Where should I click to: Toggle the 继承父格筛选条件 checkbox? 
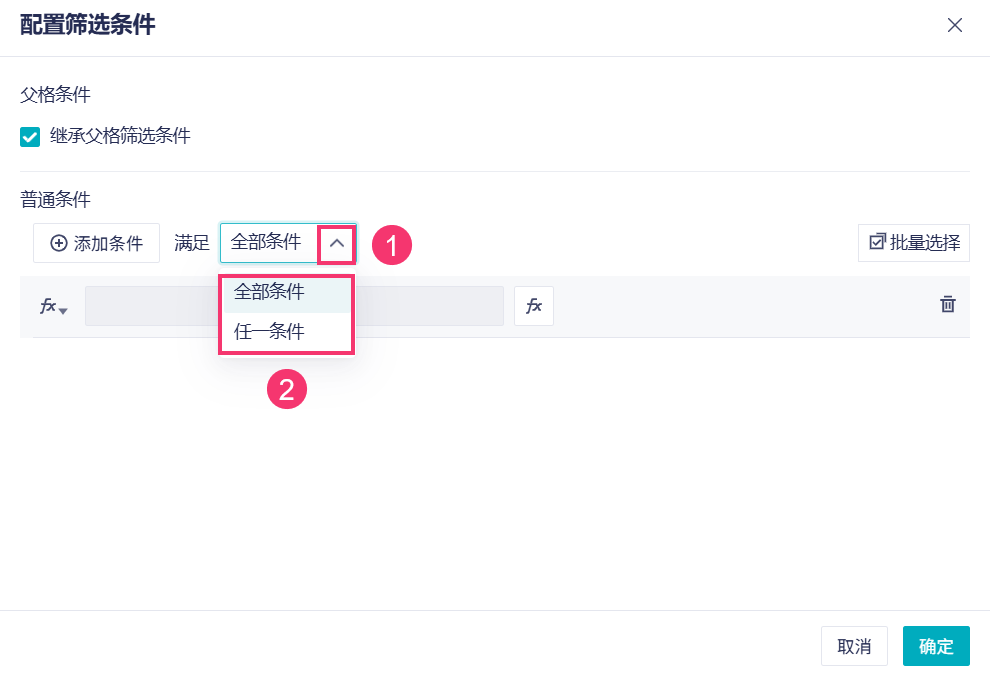[x=30, y=137]
